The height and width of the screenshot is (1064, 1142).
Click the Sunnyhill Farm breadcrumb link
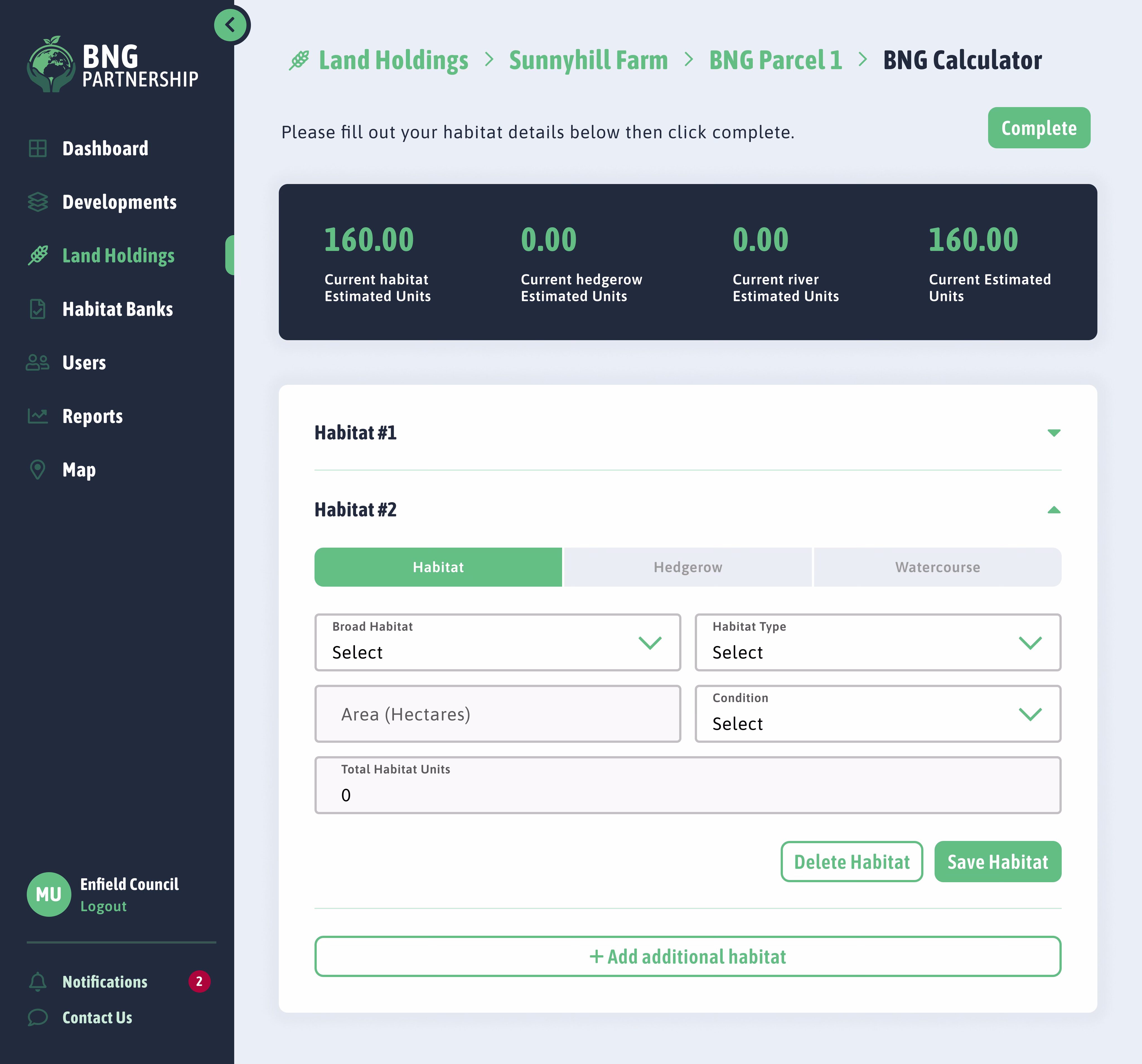click(x=588, y=60)
